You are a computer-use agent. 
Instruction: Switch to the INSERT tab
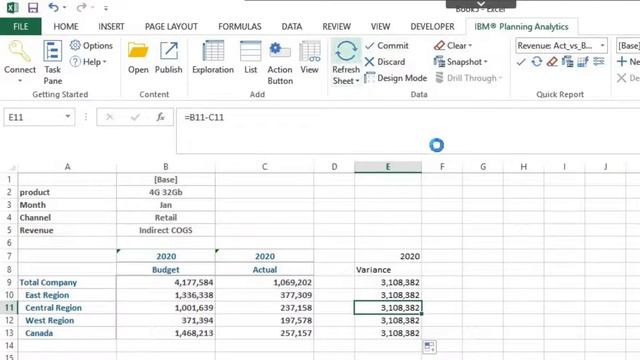[111, 27]
